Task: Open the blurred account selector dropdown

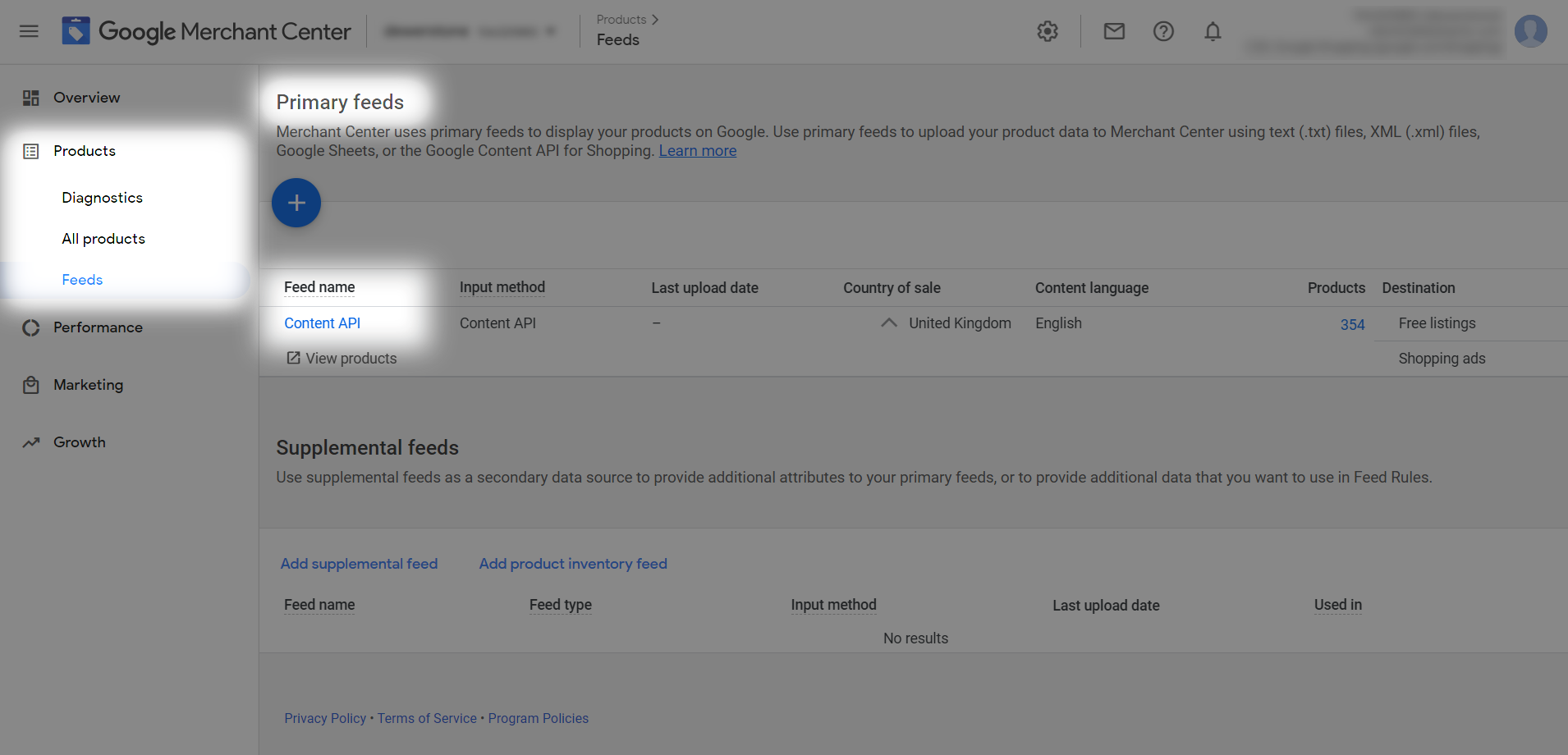Action: pyautogui.click(x=470, y=31)
